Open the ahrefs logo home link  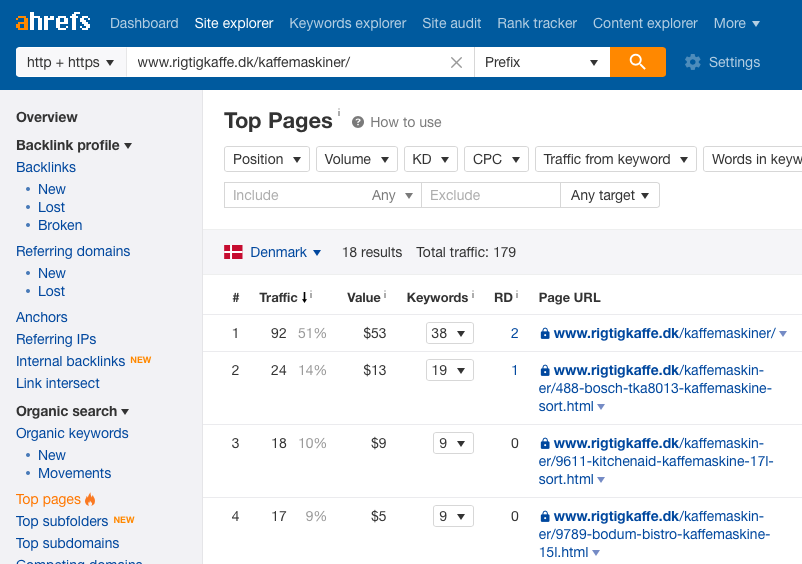click(x=53, y=22)
